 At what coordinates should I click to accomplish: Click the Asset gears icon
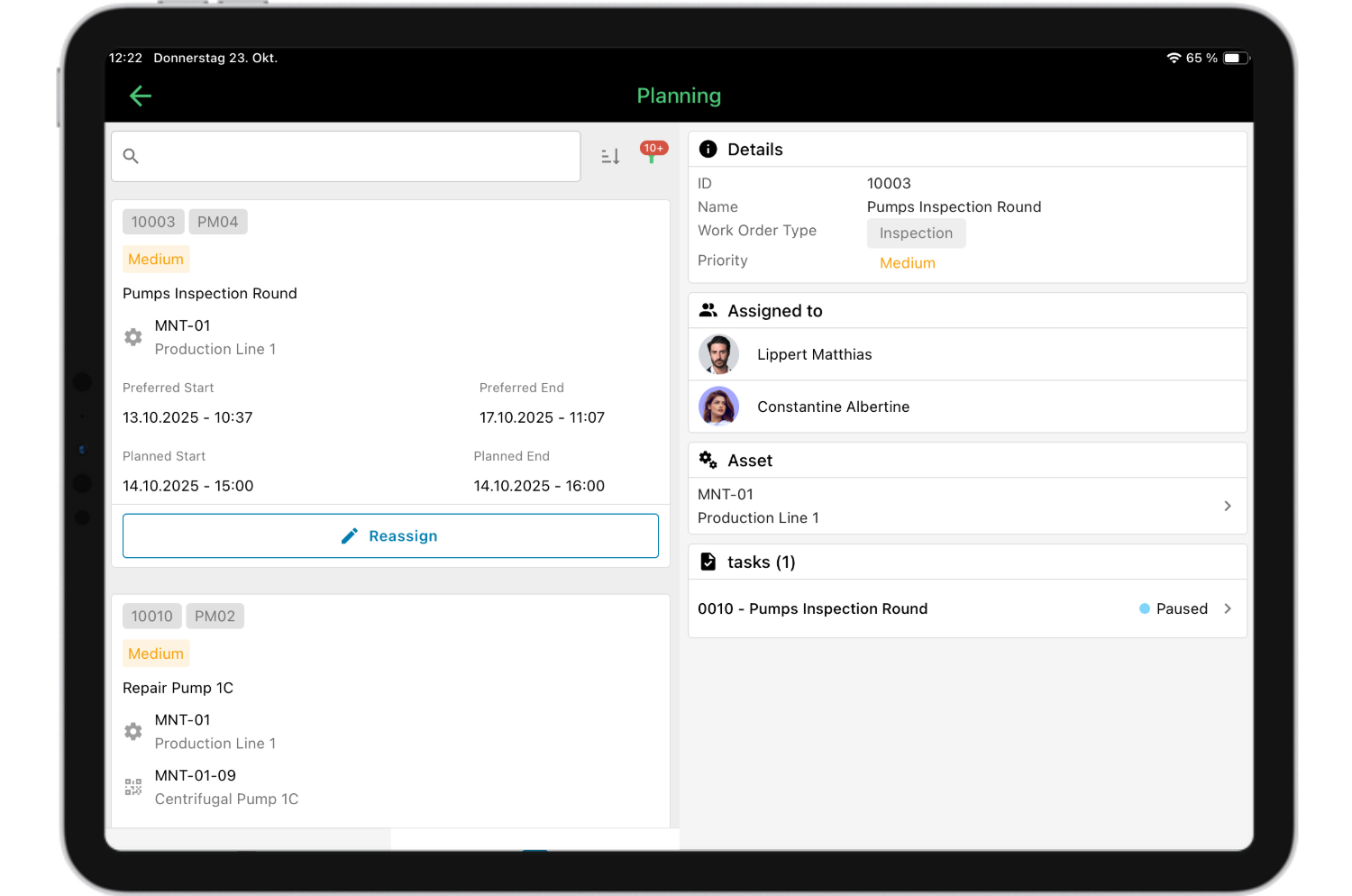[x=708, y=460]
